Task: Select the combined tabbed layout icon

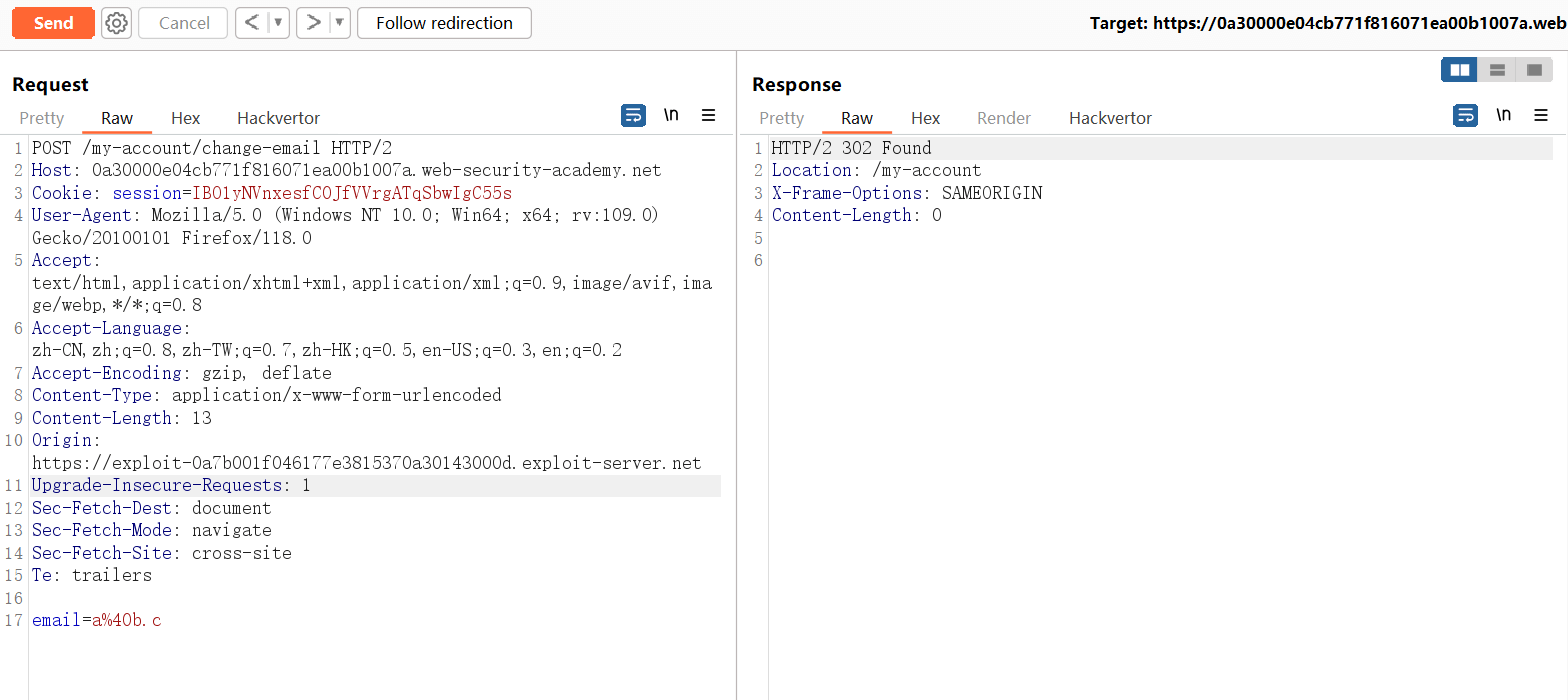Action: tap(1533, 70)
